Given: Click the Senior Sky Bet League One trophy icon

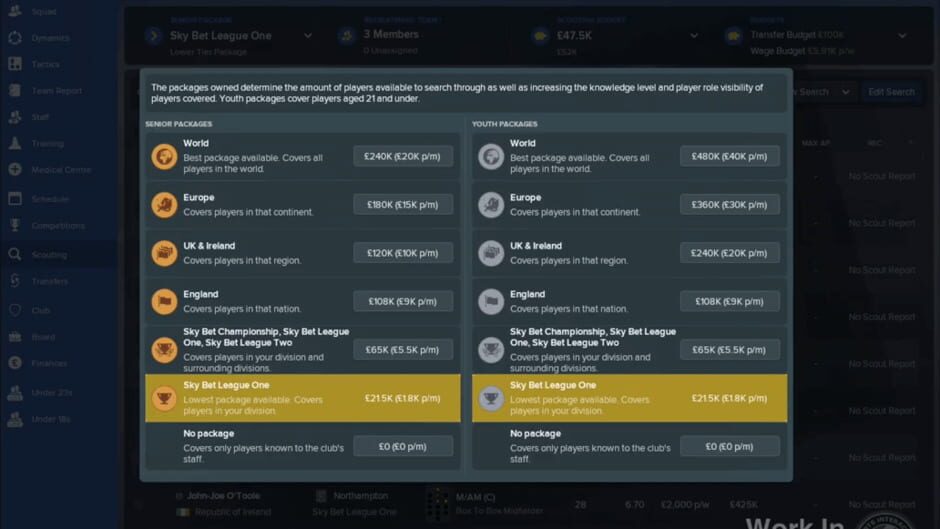Looking at the screenshot, I should click(x=164, y=398).
